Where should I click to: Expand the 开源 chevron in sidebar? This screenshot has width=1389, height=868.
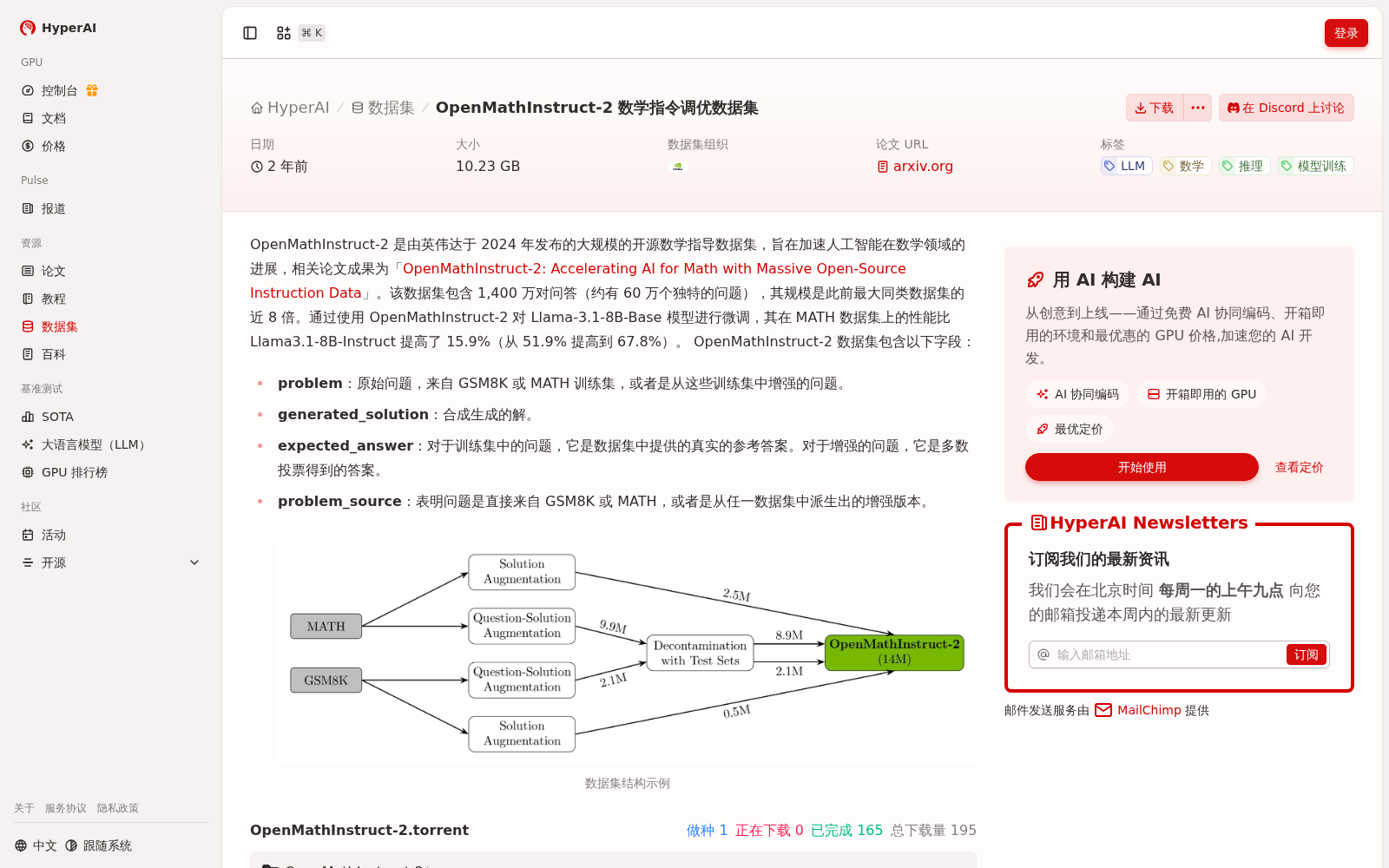point(194,562)
